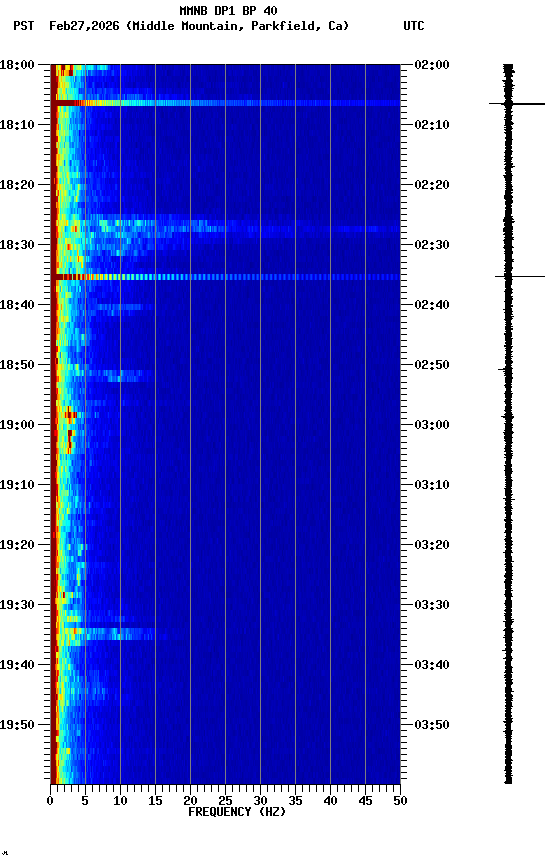Select the date text 'Feb27,2026'
The width and height of the screenshot is (552, 864).
pos(84,26)
